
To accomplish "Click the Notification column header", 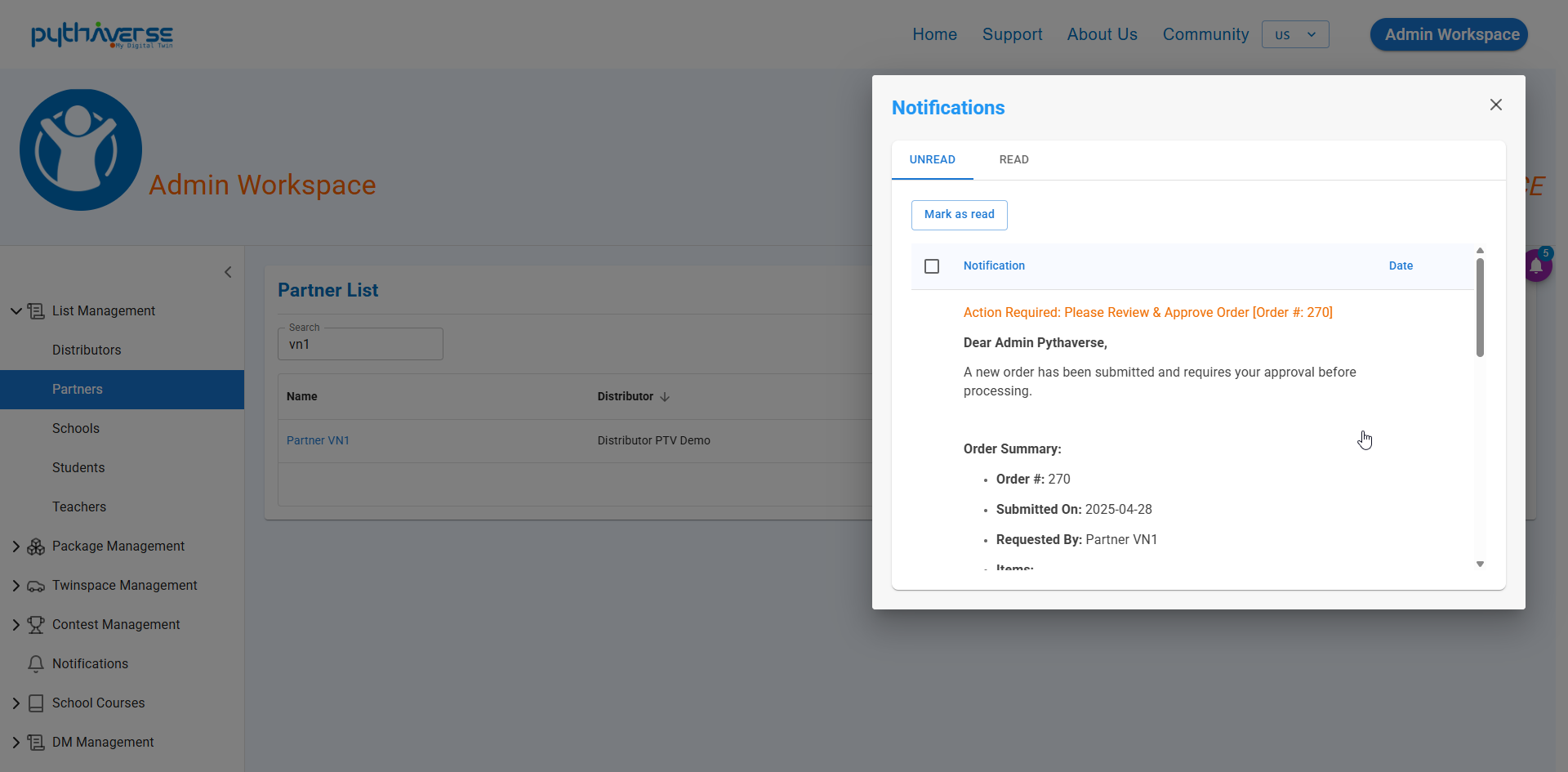I will click(x=994, y=266).
